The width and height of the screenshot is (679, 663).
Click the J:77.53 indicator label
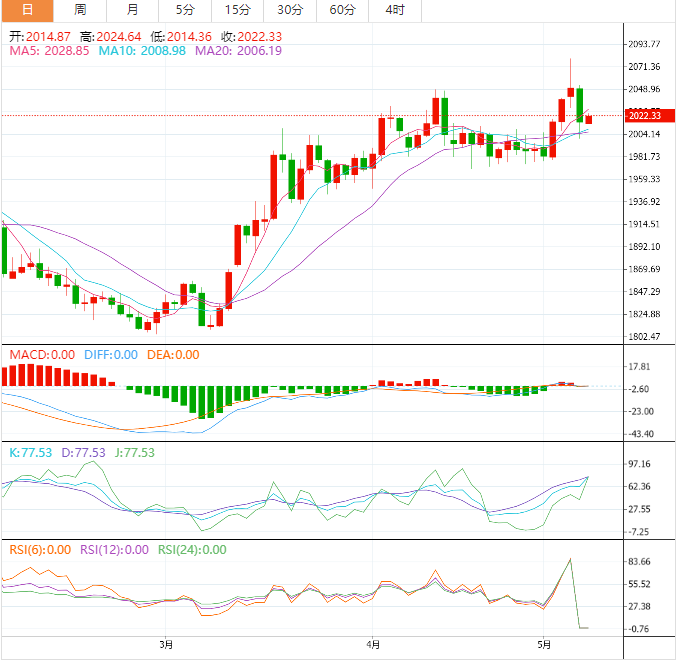click(x=135, y=453)
